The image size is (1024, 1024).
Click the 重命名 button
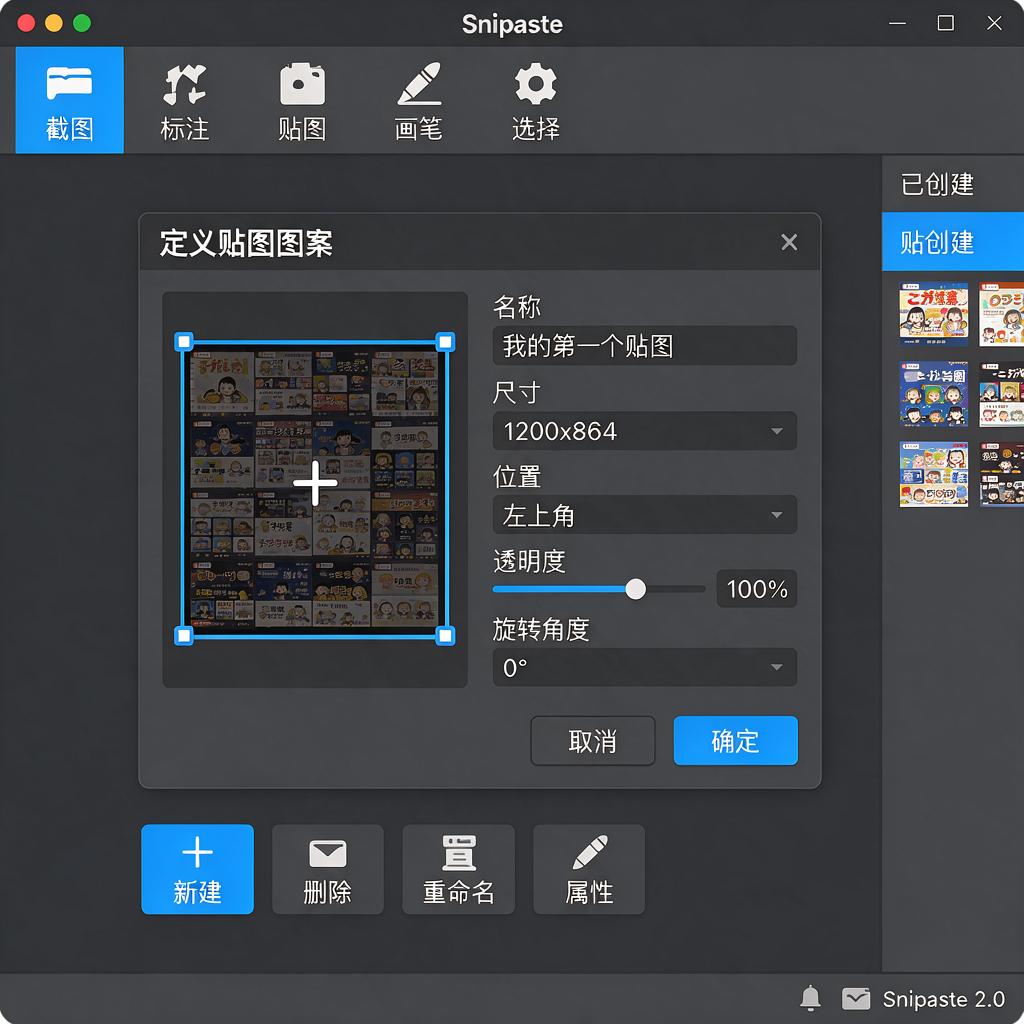click(458, 869)
